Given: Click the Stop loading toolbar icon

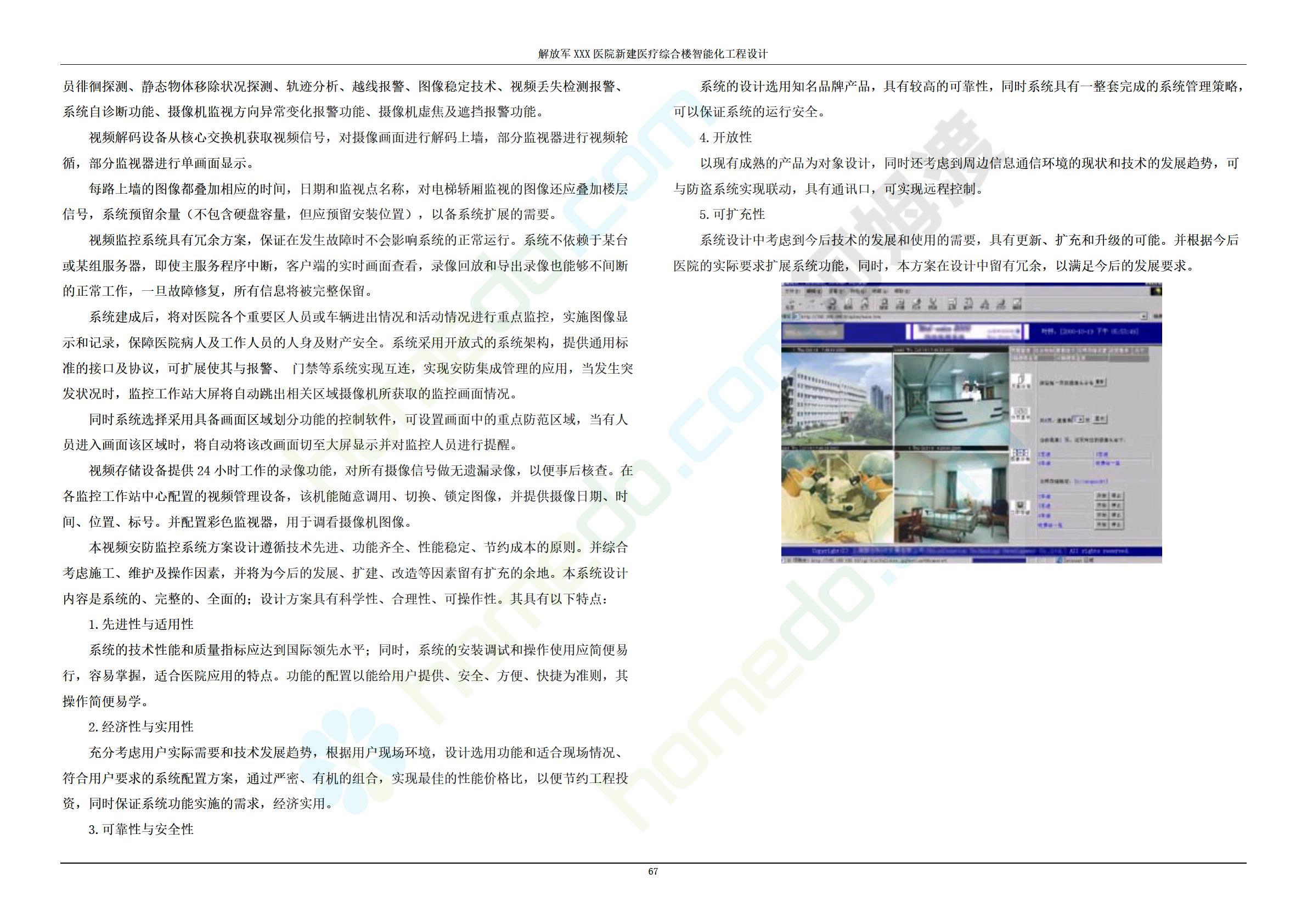Looking at the screenshot, I should tap(832, 305).
